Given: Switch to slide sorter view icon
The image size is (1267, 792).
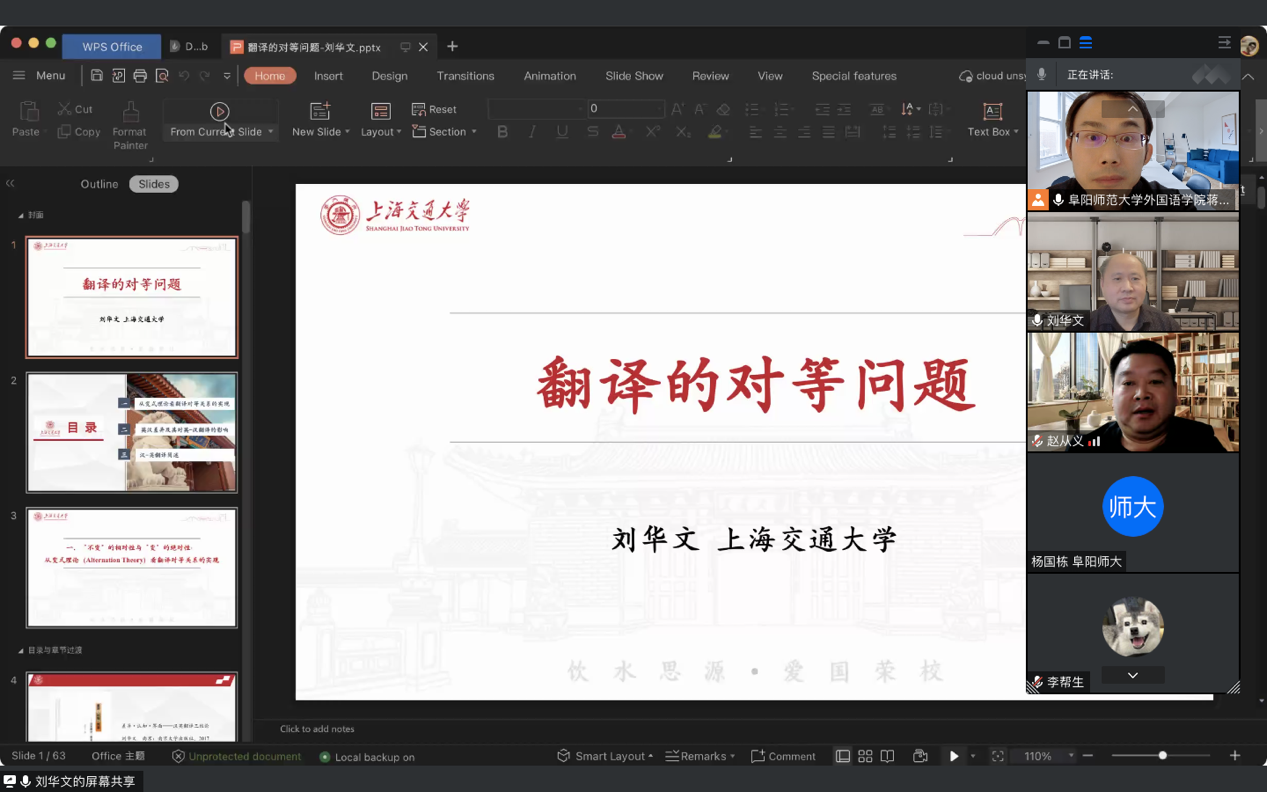Looking at the screenshot, I should tap(865, 756).
